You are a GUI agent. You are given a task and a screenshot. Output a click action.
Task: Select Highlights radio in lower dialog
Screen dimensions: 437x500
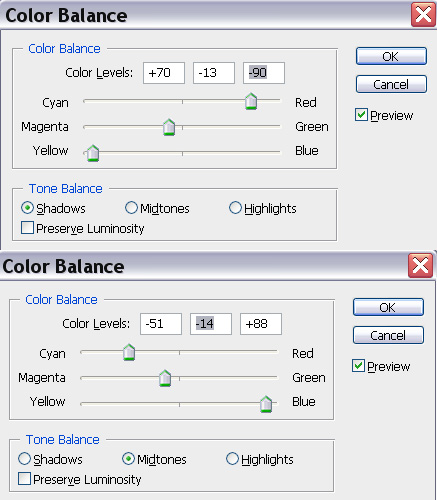click(232, 459)
